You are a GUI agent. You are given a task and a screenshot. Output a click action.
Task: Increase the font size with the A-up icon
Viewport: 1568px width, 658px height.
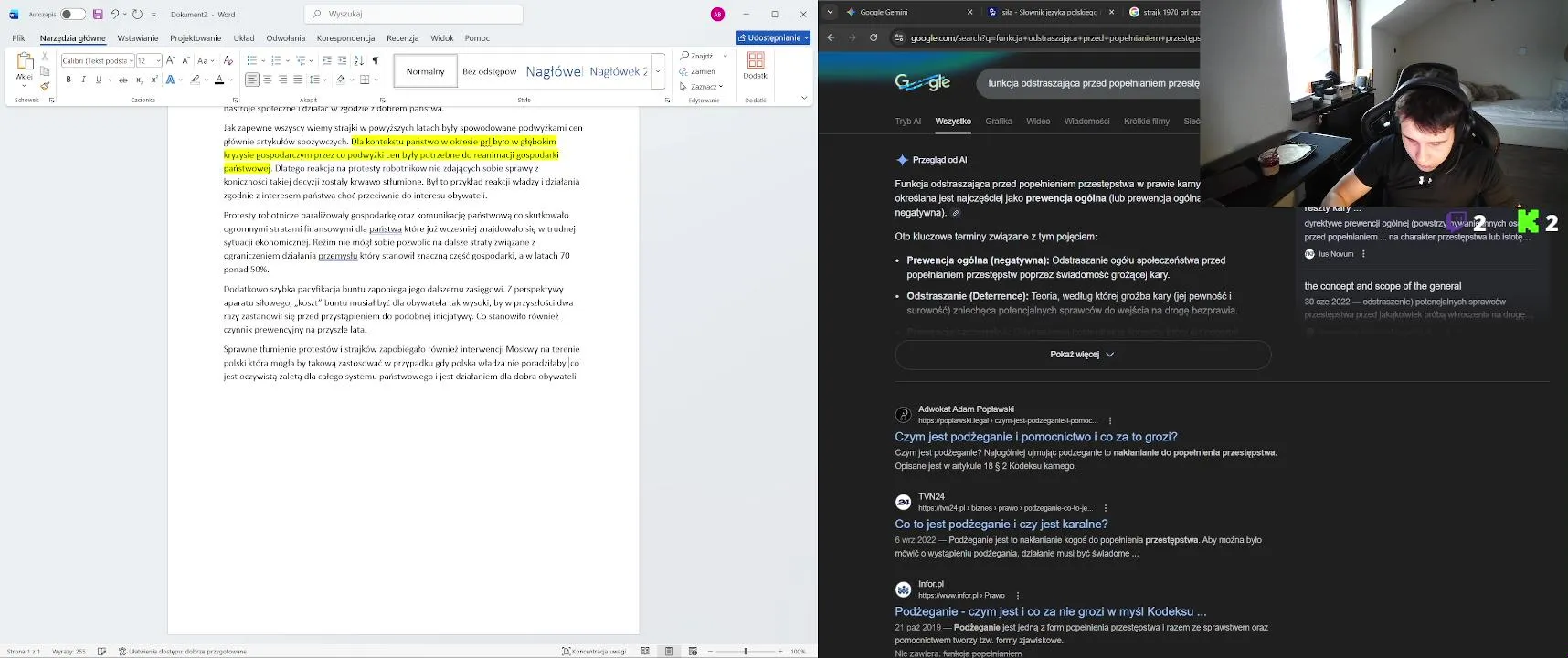[170, 60]
